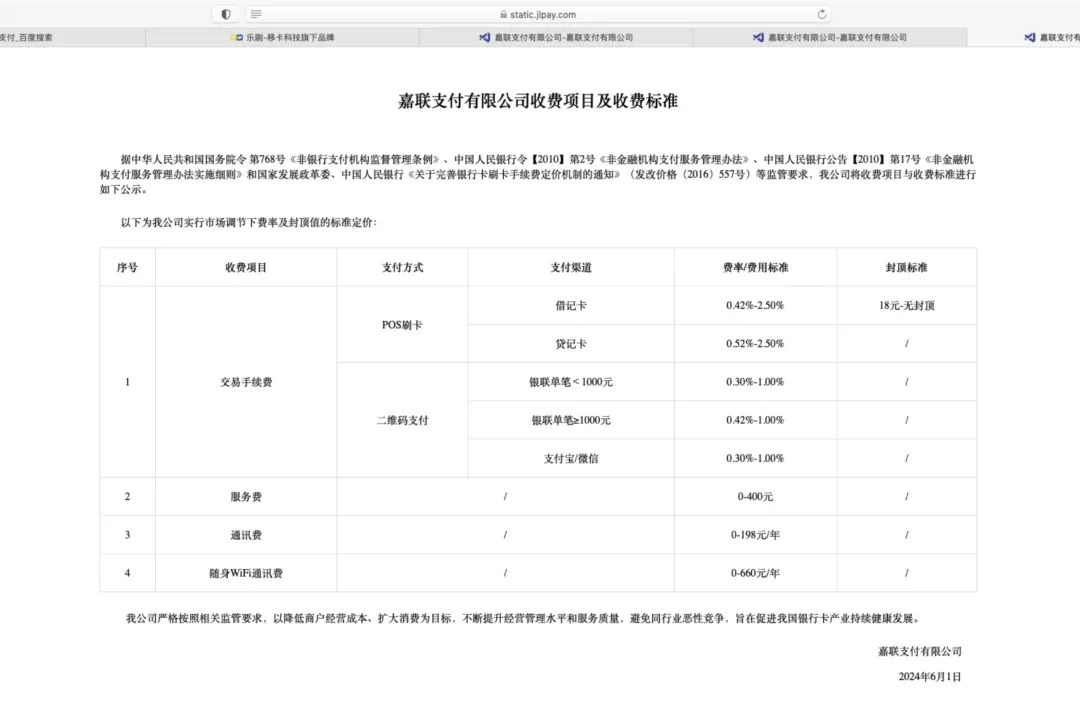
Task: Click the 18元-无封顶 cap value cell
Action: pyautogui.click(x=906, y=306)
